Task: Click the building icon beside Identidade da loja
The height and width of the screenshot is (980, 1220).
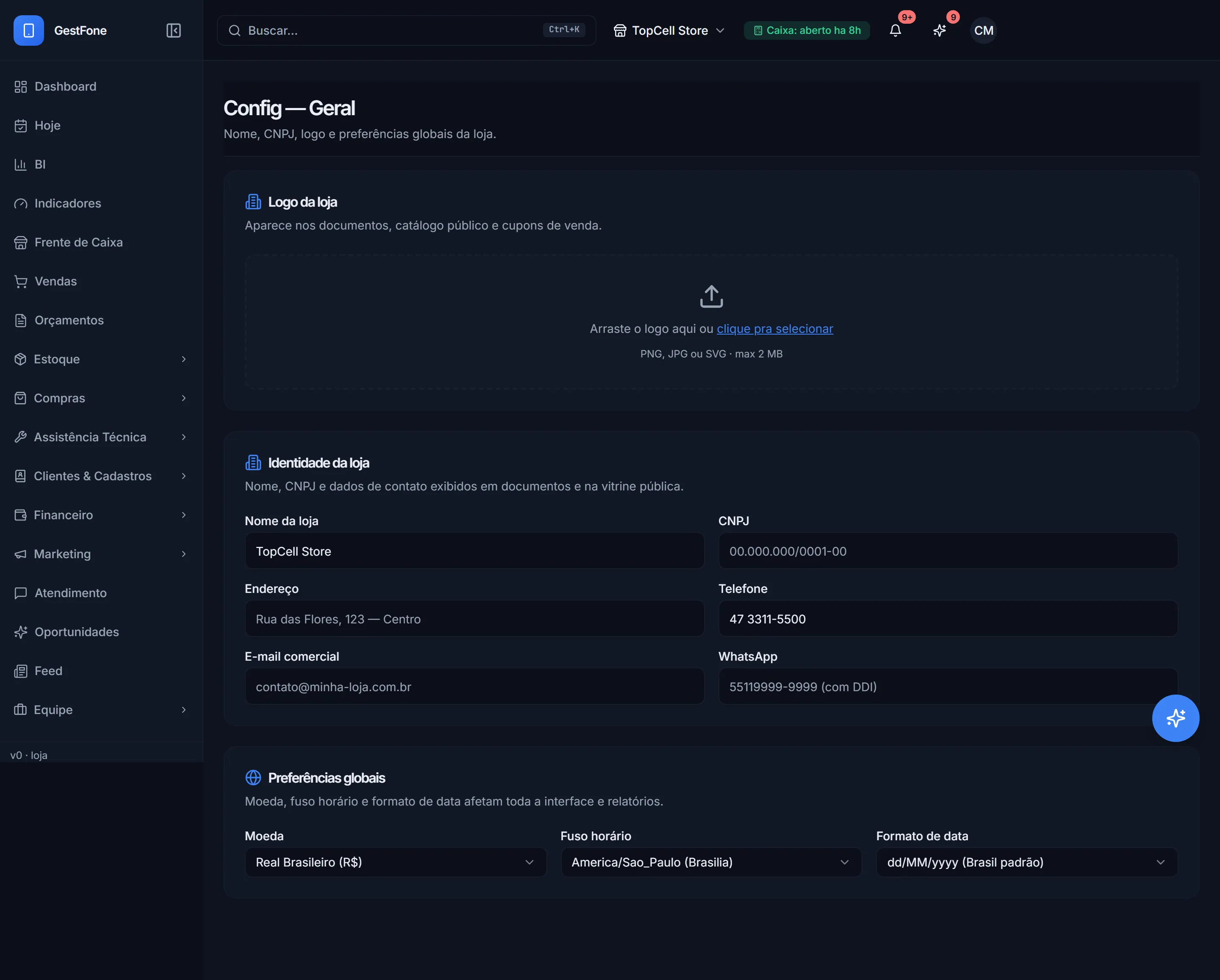Action: (253, 462)
